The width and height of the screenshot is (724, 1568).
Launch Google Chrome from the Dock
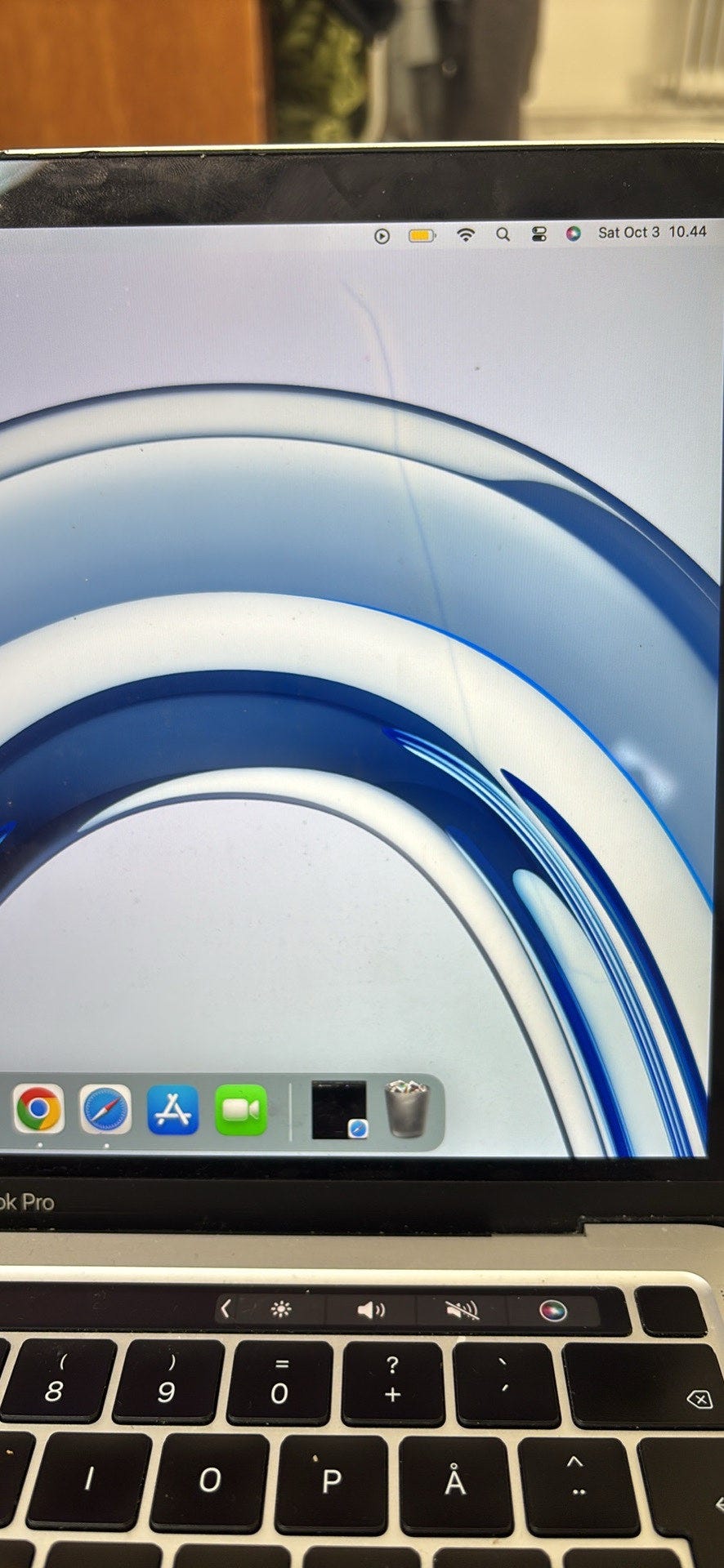pyautogui.click(x=38, y=1109)
